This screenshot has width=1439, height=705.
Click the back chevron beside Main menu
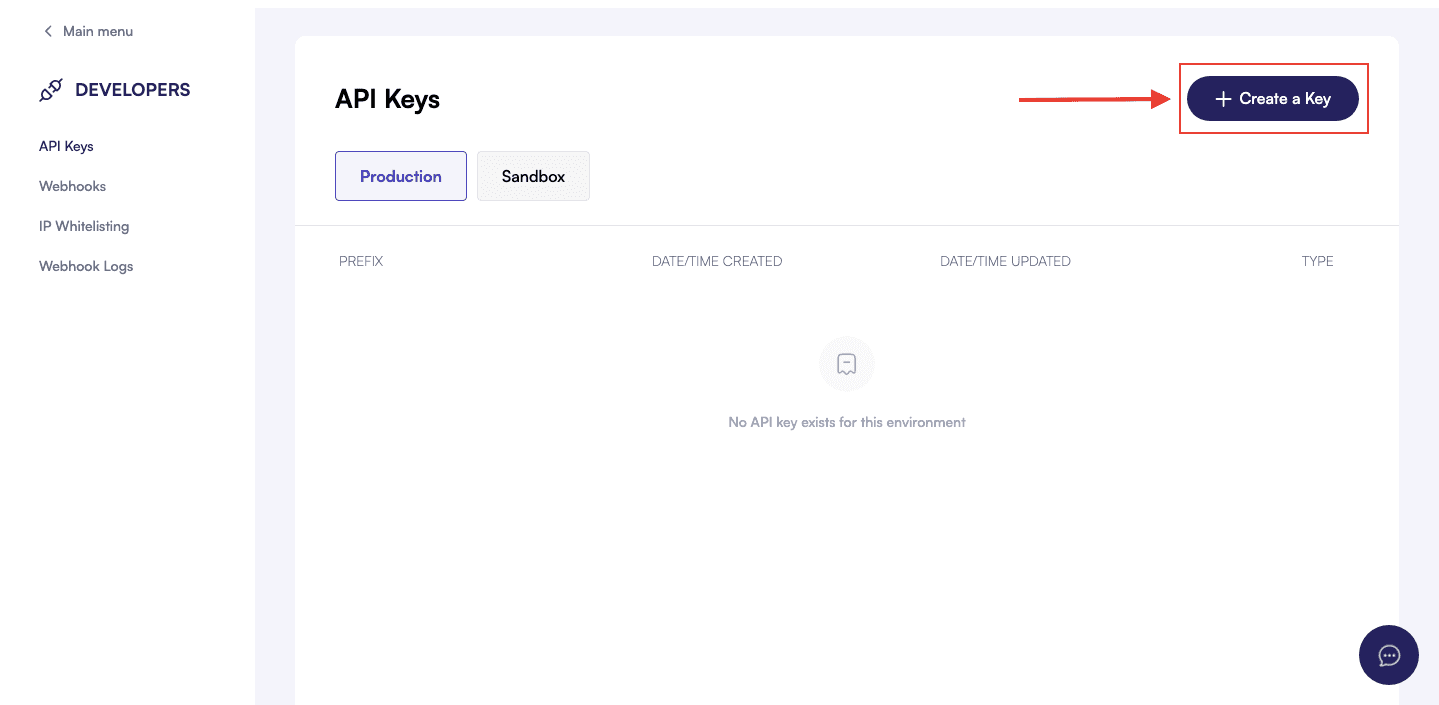pyautogui.click(x=47, y=31)
